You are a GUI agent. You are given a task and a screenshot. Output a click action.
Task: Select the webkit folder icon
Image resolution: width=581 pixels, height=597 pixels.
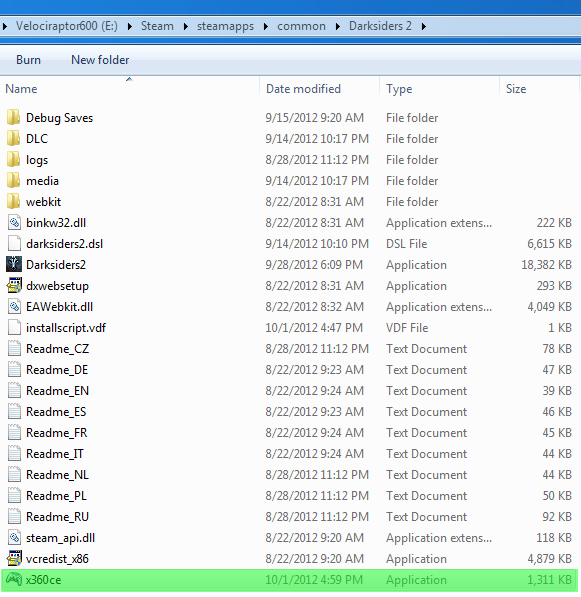14,202
